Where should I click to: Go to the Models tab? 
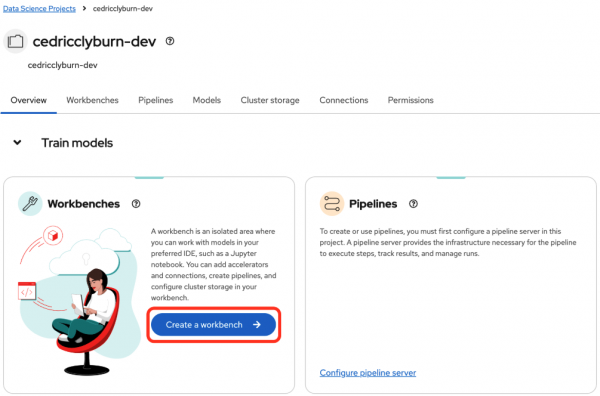coord(207,100)
